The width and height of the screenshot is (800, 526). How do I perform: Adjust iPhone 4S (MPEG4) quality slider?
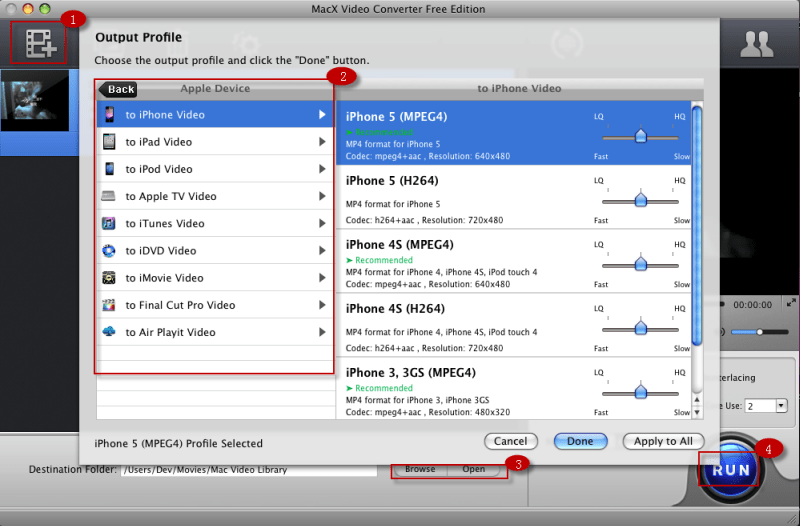pos(640,265)
